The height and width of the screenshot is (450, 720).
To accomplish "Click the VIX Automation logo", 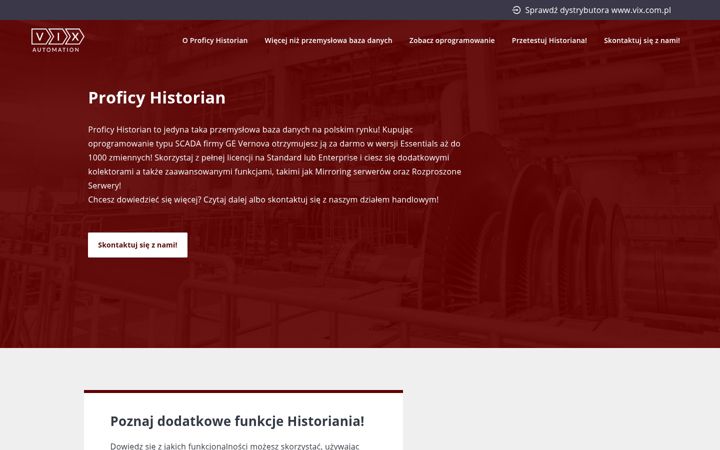I will tap(58, 40).
